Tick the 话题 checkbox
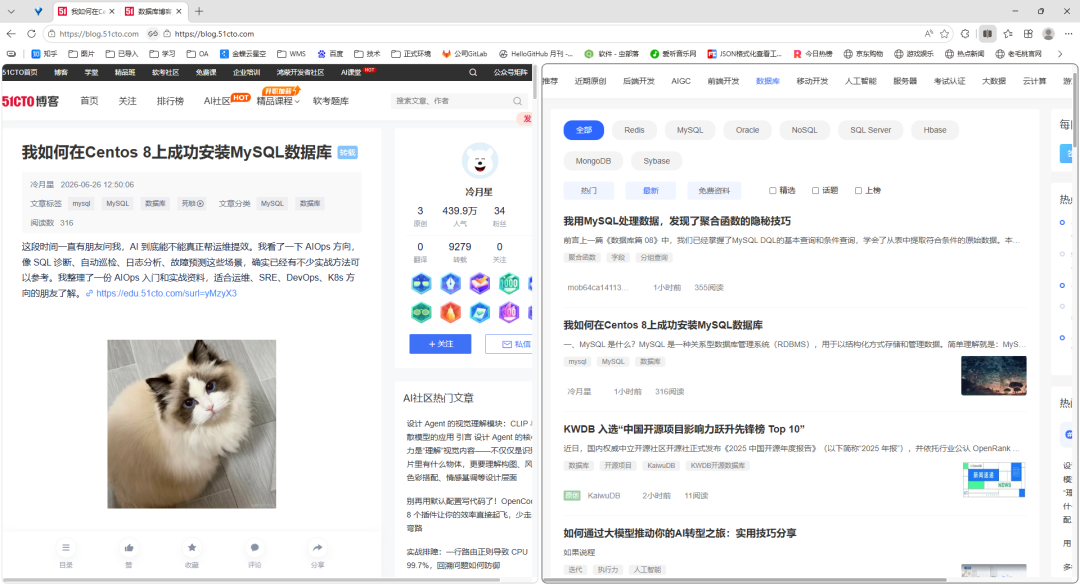This screenshot has width=1080, height=585. 816,191
